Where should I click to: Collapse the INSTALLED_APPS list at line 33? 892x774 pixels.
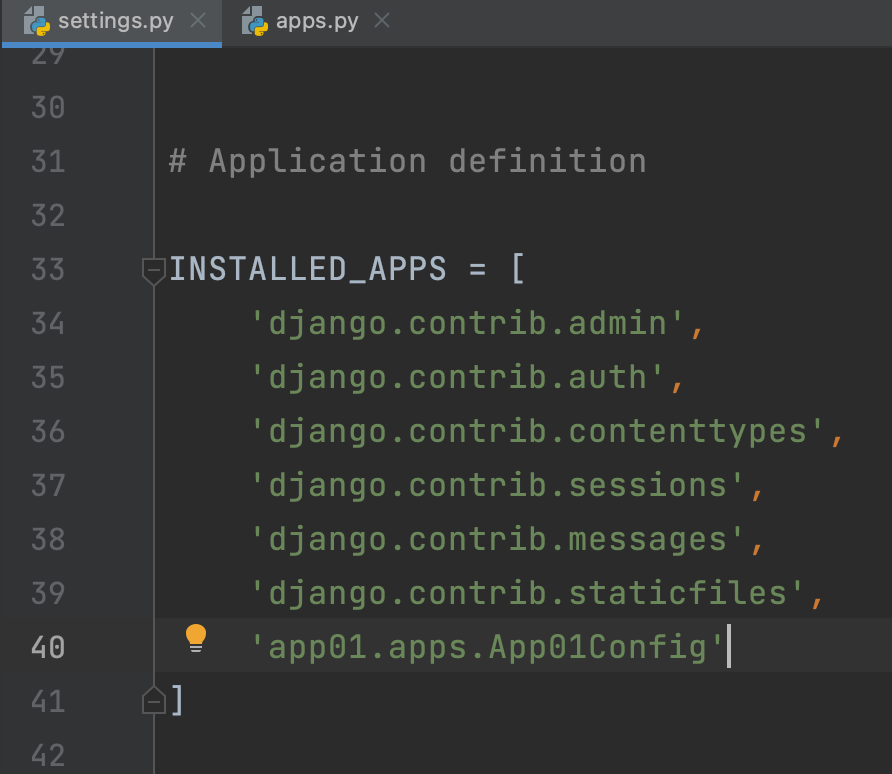(154, 271)
